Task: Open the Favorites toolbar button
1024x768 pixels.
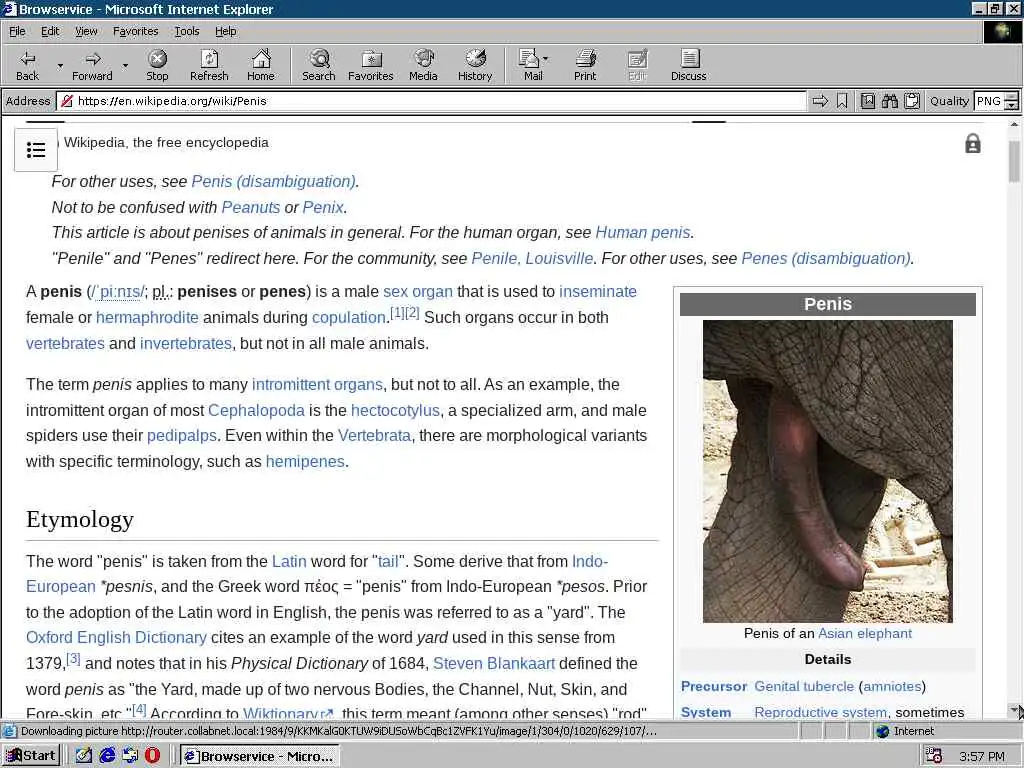Action: pyautogui.click(x=371, y=65)
